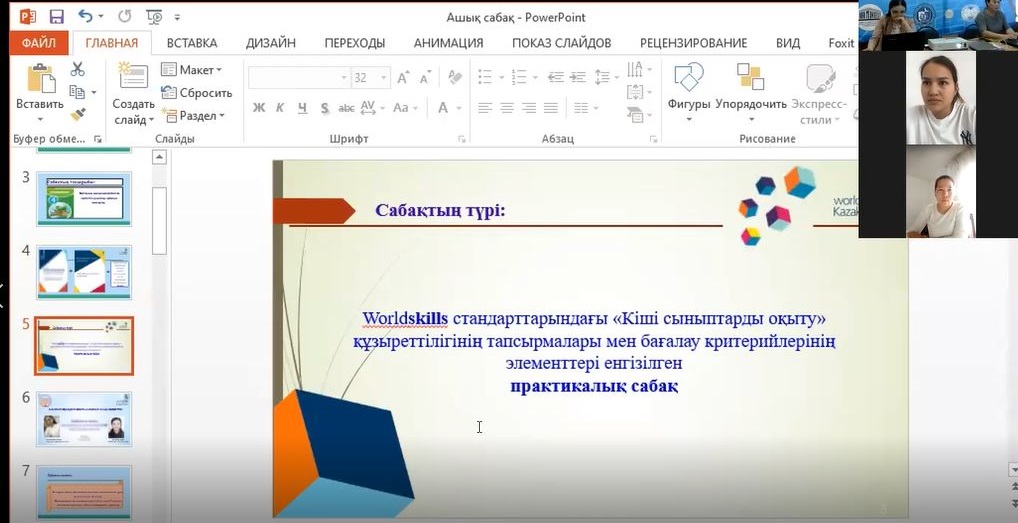Screen dimensions: 1018x523
Task: Toggle underline Ч formatting
Action: (x=301, y=108)
